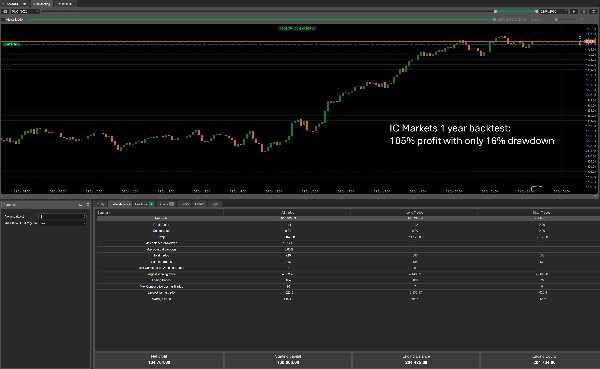Screen dimensions: 600x369
Task: Click the start handle of the date range slider
Action: 496,11
